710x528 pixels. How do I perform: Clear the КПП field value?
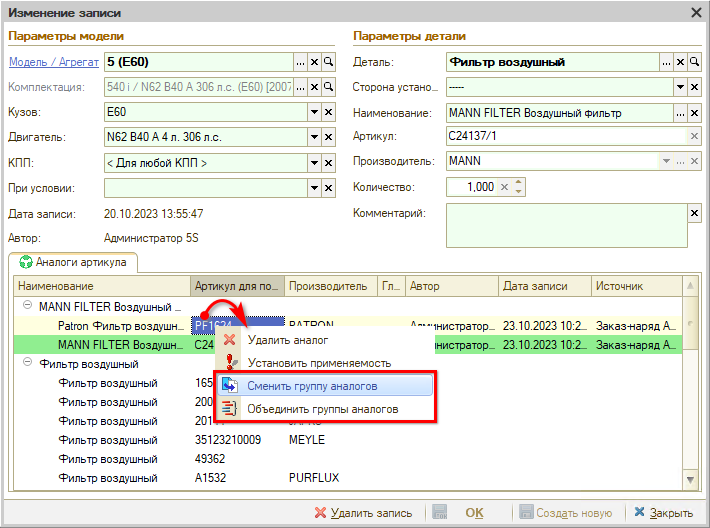pos(328,163)
